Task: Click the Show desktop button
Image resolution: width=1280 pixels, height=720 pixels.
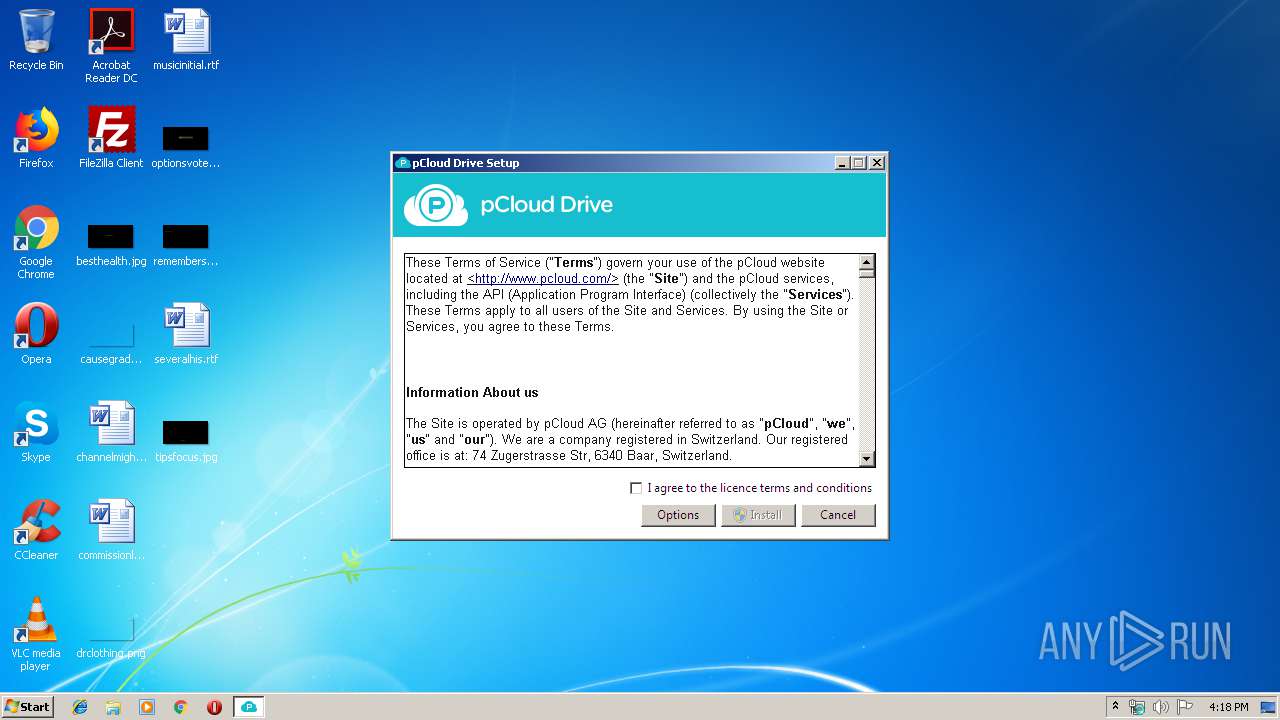Action: tap(1270, 707)
